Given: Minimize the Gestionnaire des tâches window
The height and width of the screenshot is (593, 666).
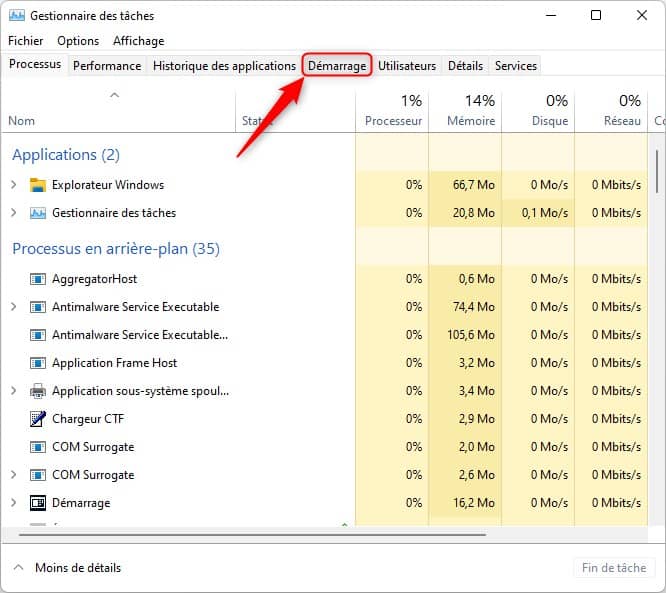Looking at the screenshot, I should (551, 15).
